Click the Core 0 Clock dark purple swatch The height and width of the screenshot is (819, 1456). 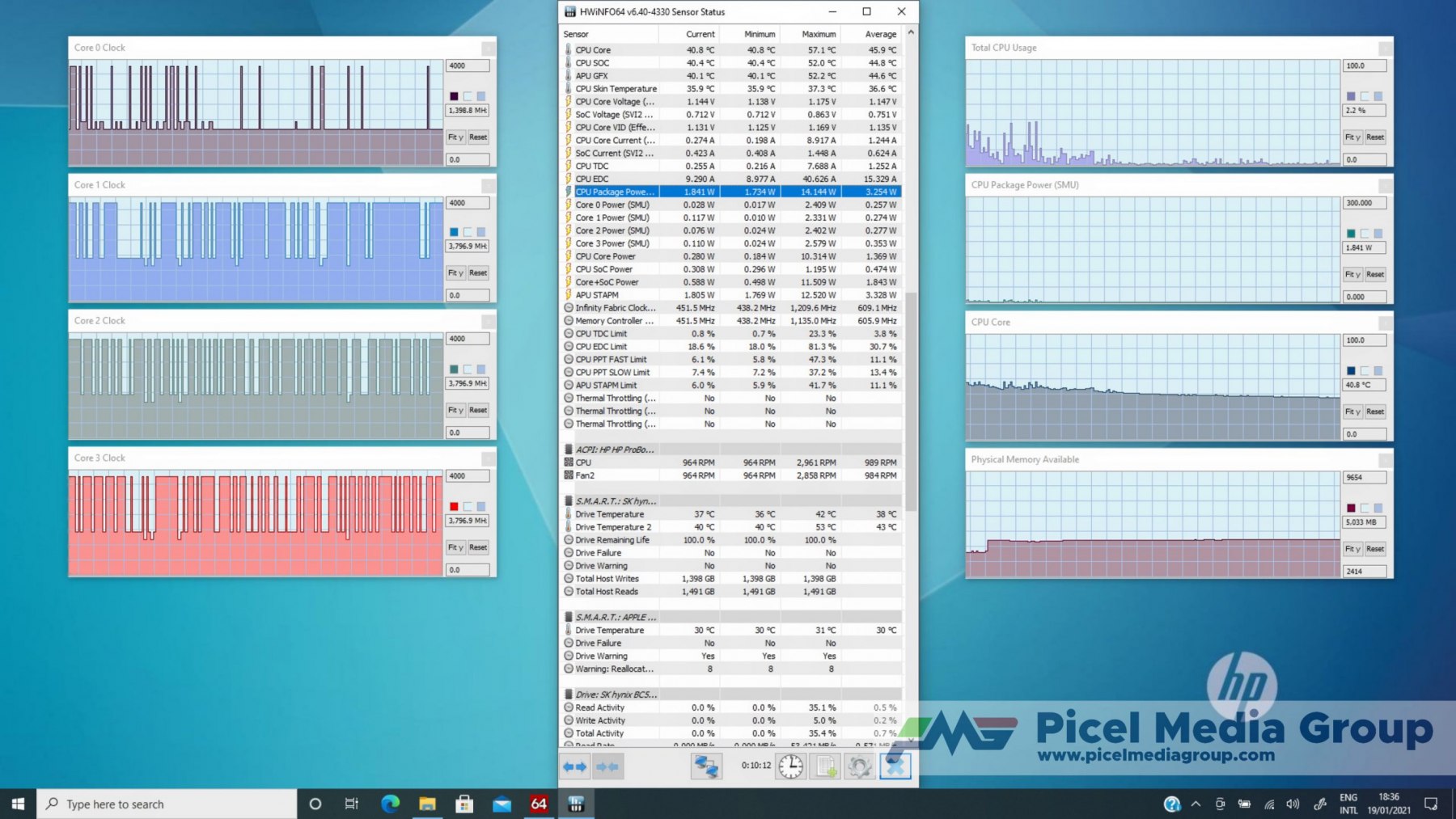click(454, 96)
